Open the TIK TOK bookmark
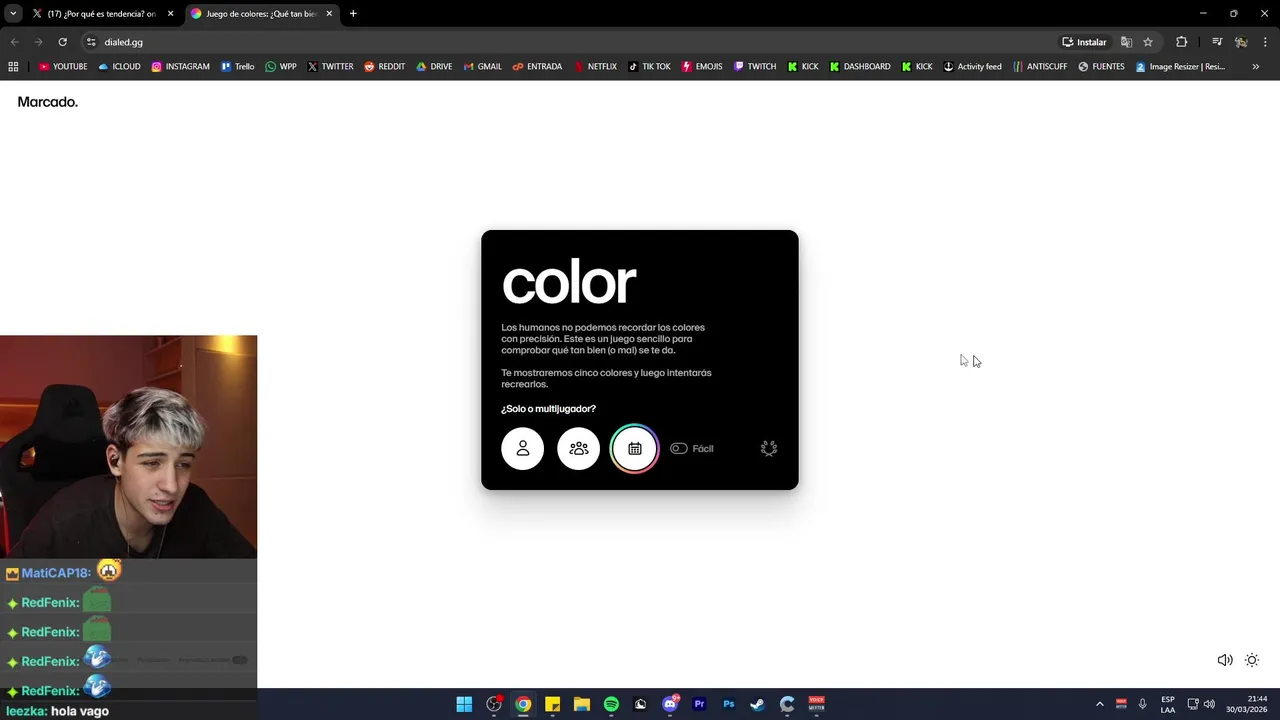 click(649, 67)
